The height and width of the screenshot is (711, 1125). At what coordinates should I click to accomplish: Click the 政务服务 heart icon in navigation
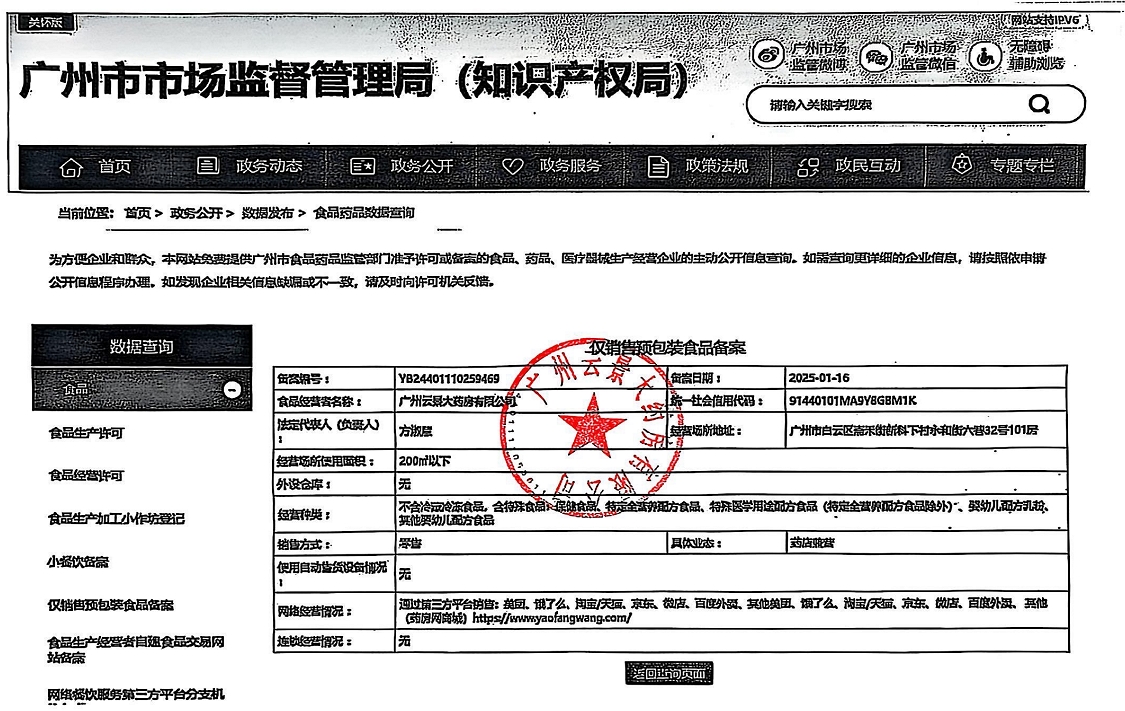512,166
